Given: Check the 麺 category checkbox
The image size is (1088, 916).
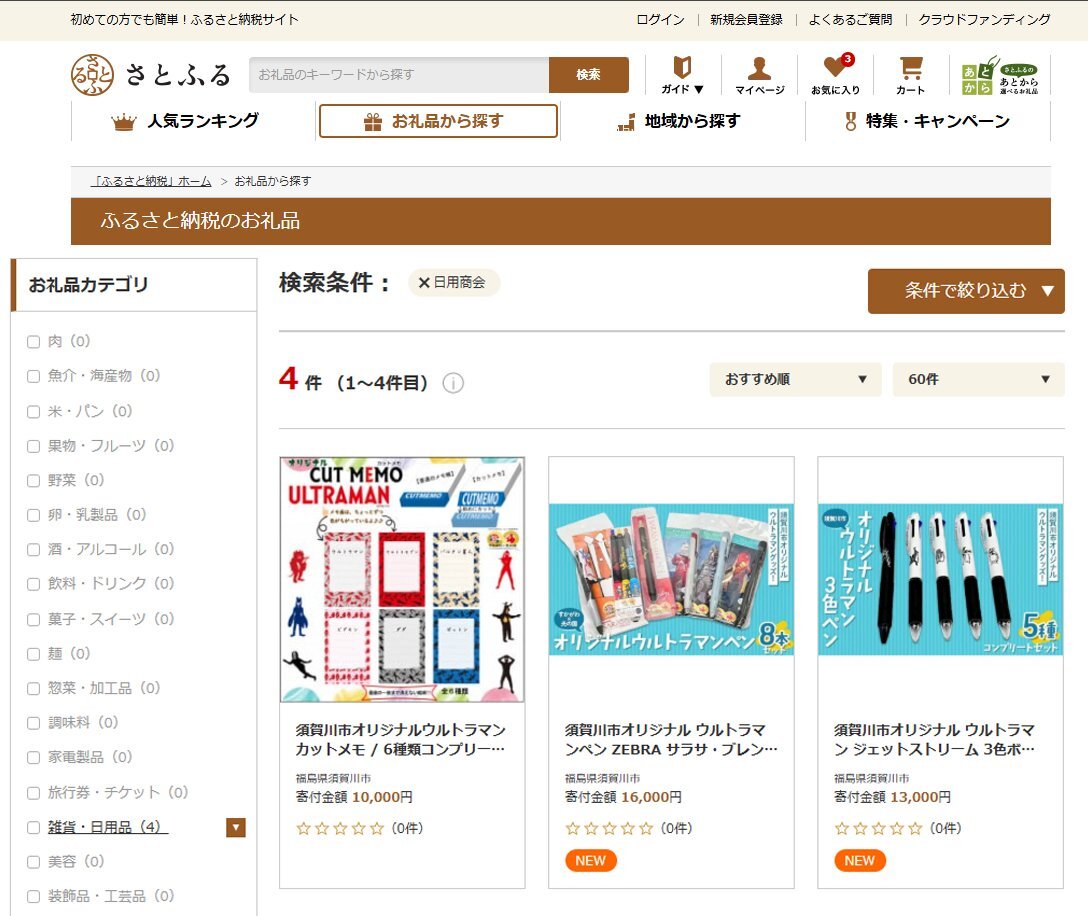Looking at the screenshot, I should tap(33, 654).
